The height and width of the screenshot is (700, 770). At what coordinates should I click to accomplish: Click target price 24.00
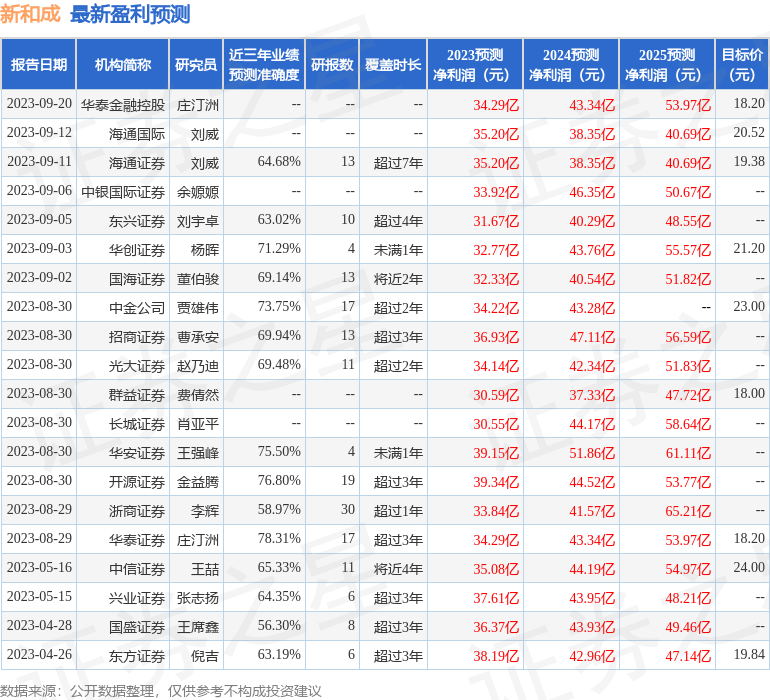pos(749,567)
